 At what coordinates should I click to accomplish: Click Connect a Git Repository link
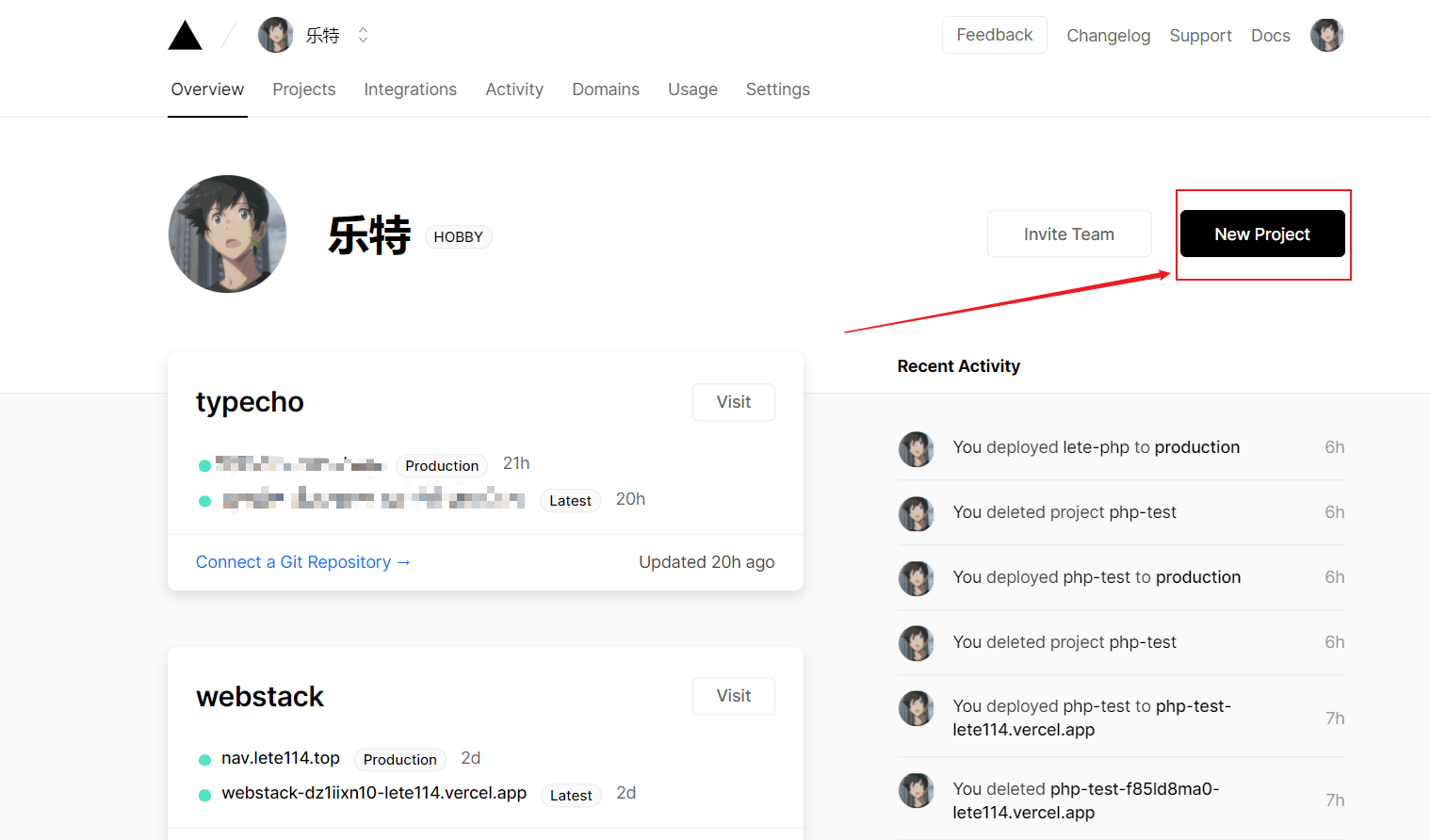302,562
